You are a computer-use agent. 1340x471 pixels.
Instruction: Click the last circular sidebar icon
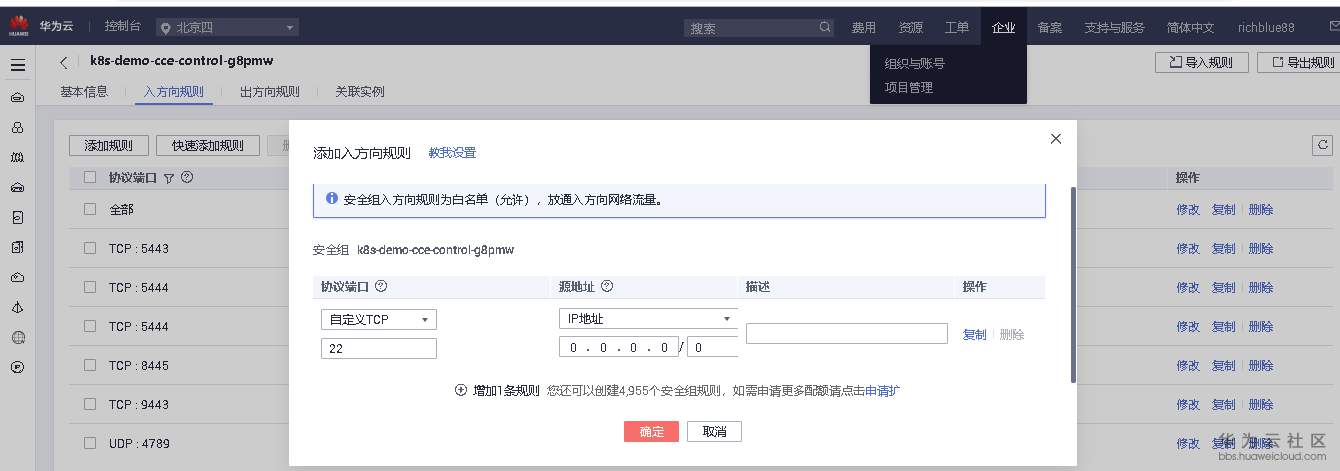click(x=18, y=367)
